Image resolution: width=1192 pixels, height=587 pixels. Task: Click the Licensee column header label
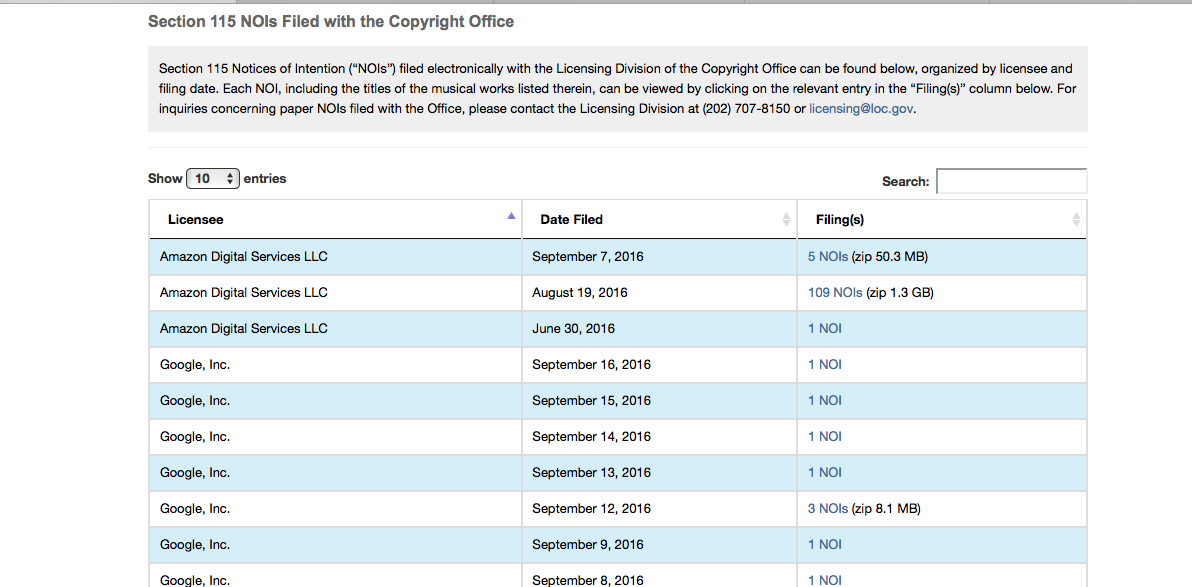click(x=195, y=219)
